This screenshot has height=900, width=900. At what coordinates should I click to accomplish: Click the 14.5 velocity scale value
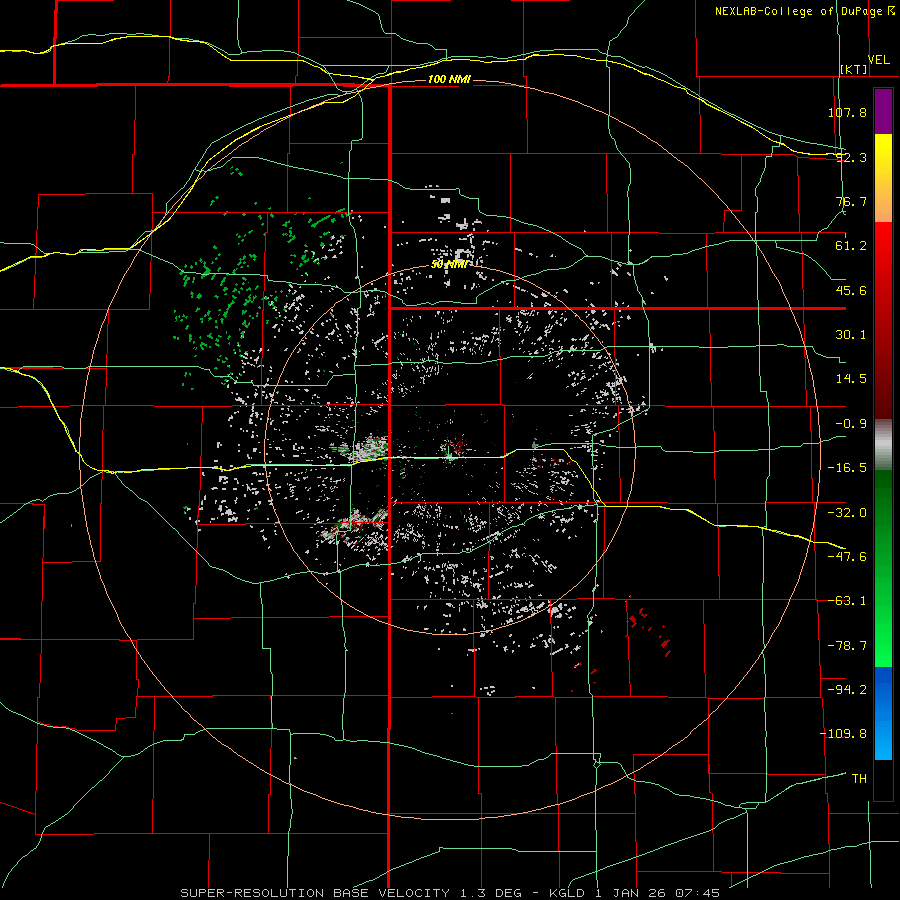point(851,379)
